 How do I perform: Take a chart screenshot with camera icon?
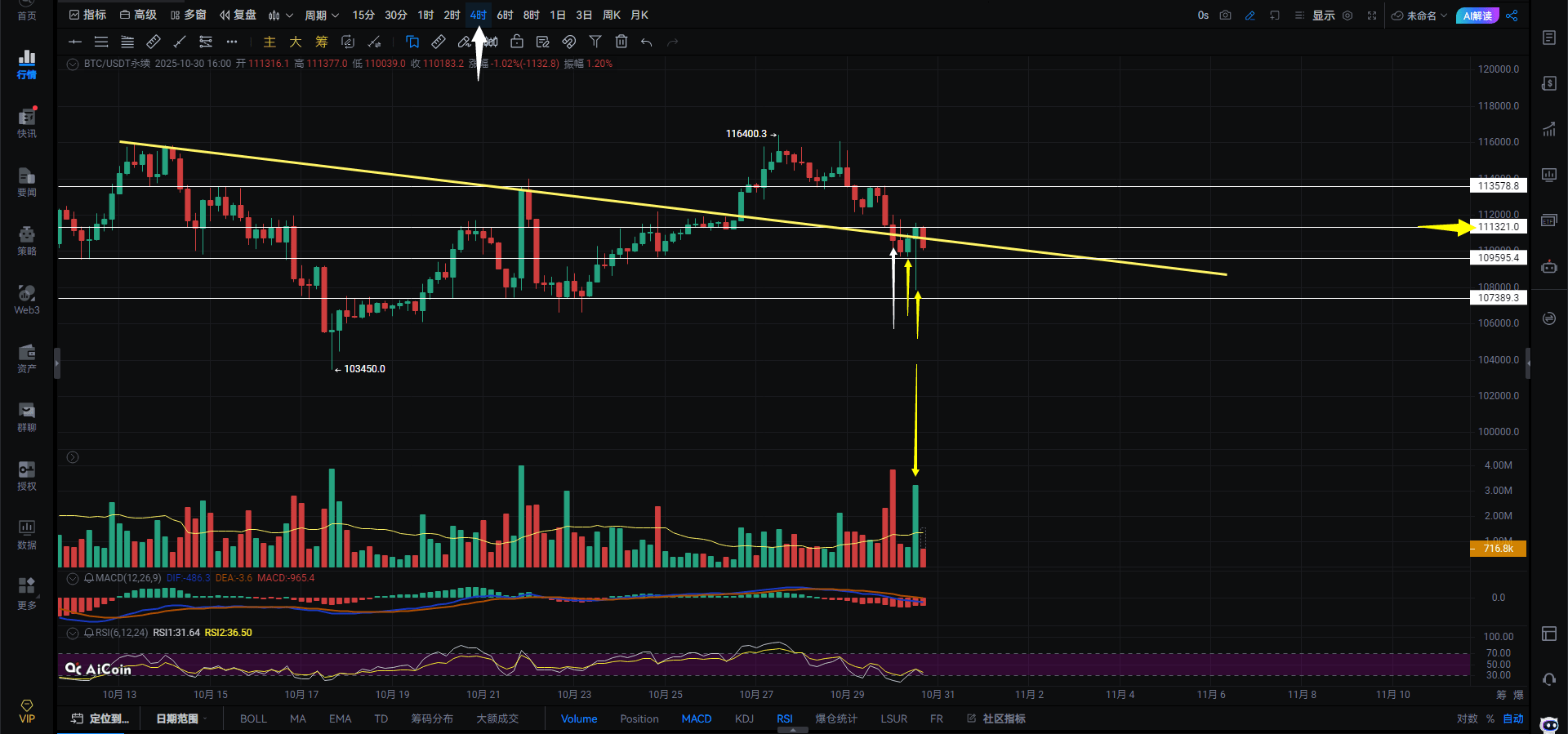[1225, 16]
